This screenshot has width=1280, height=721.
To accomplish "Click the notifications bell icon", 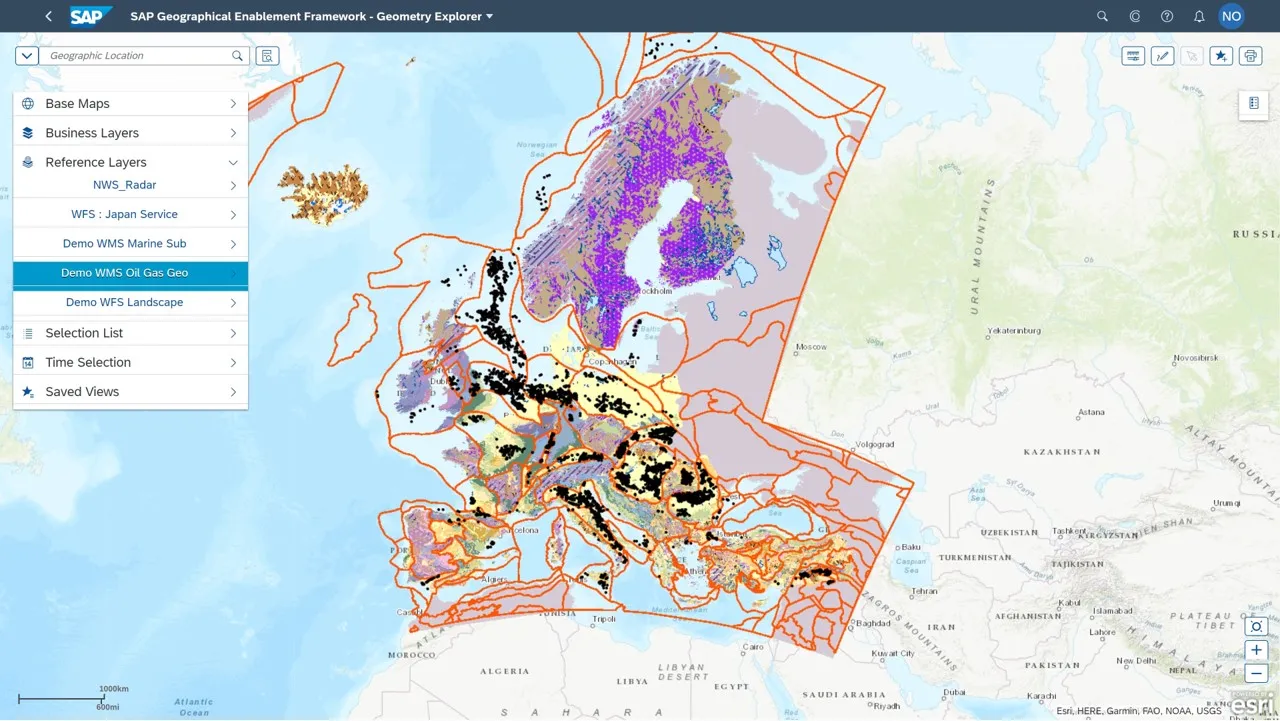I will (1199, 16).
